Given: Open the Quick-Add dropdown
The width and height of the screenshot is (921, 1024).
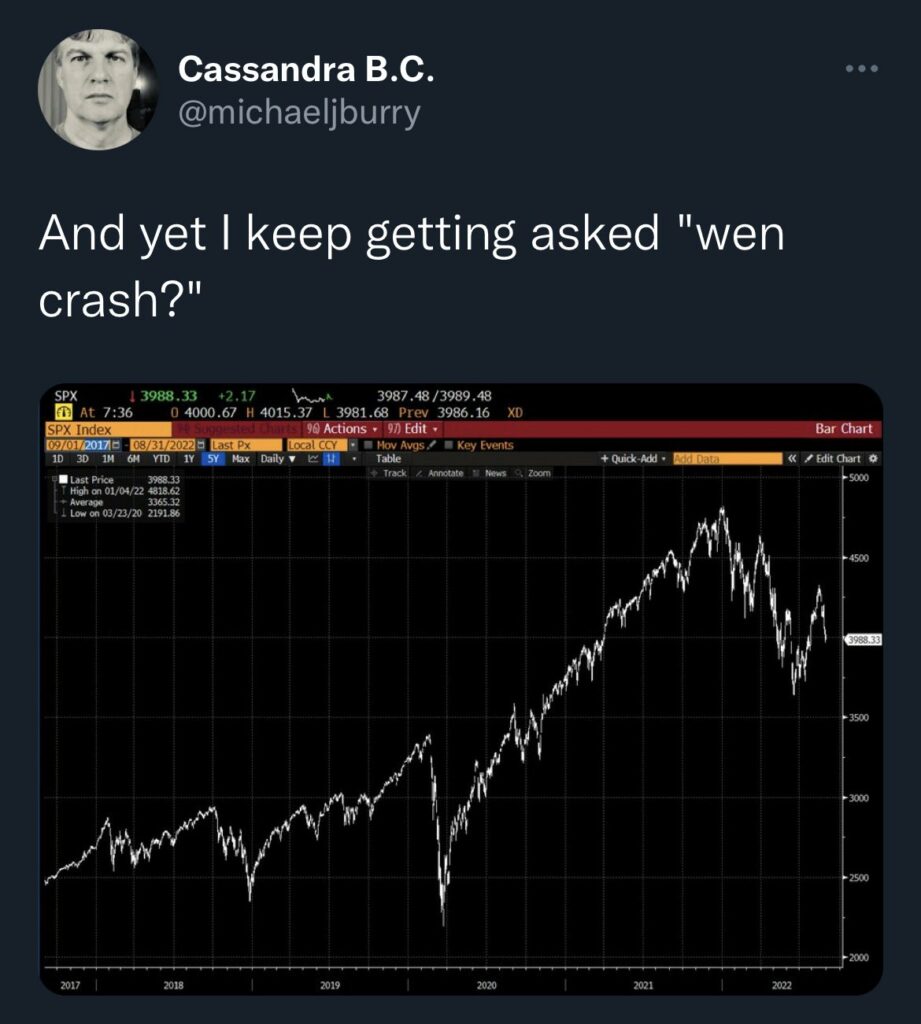Looking at the screenshot, I should point(635,459).
